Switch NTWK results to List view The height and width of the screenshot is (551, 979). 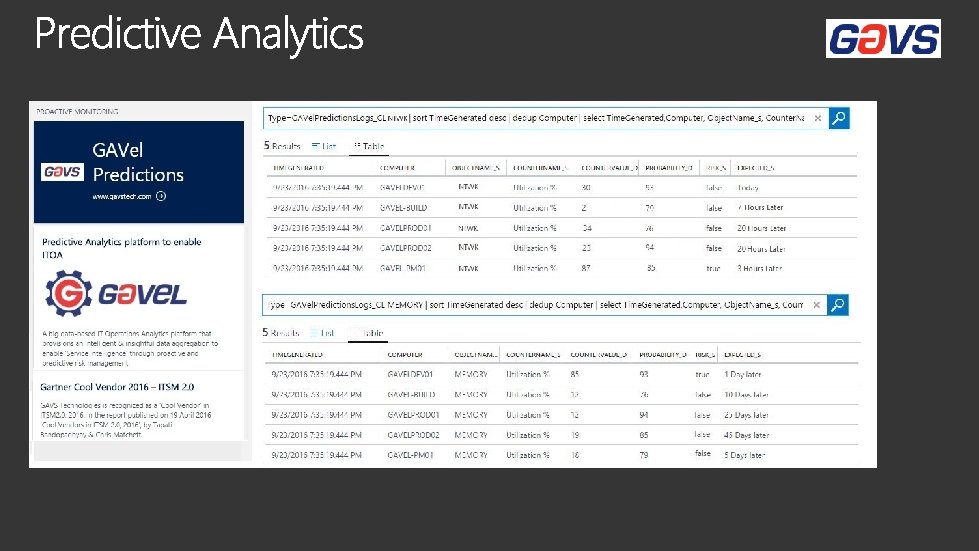[324, 146]
